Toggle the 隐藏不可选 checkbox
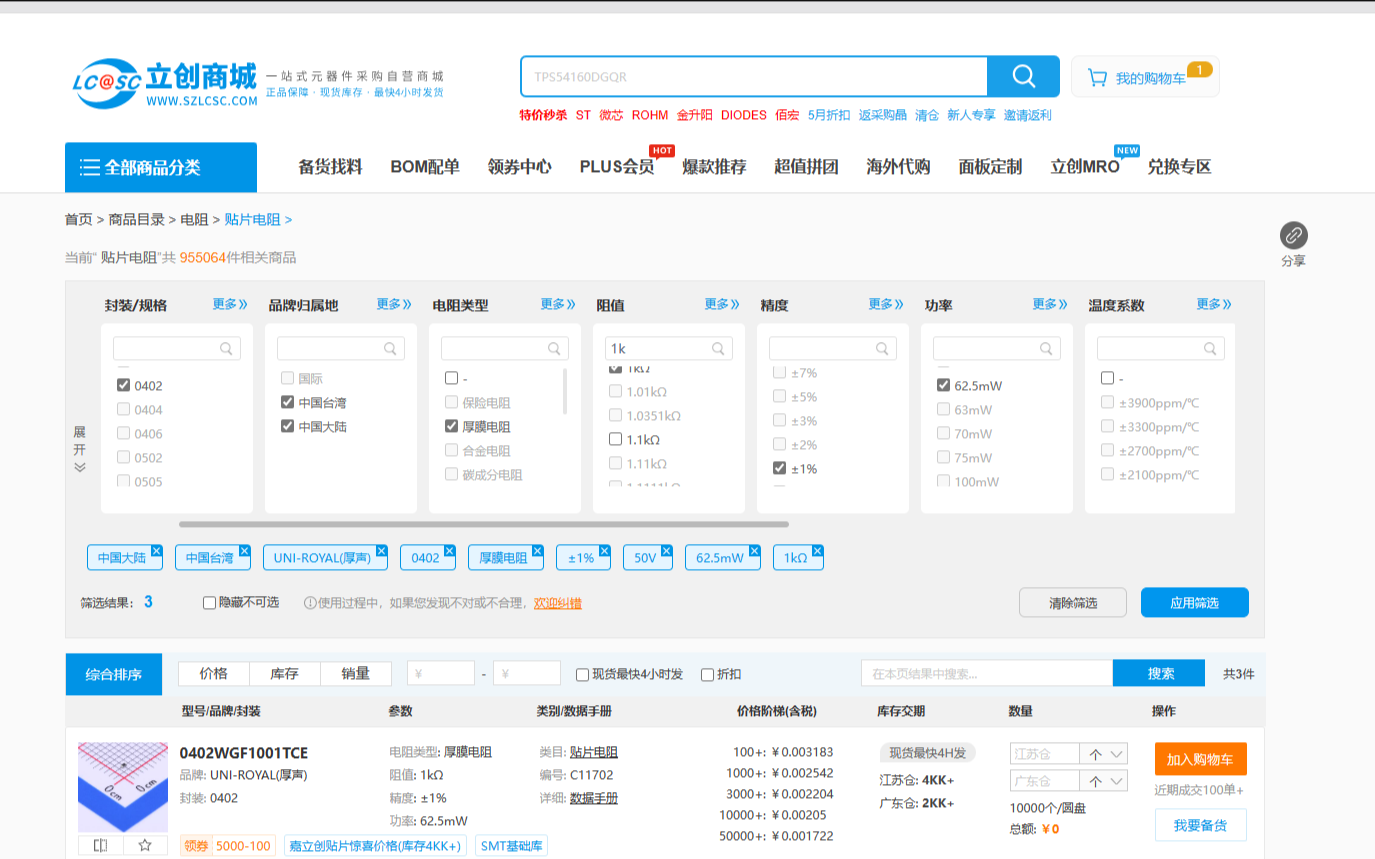 [209, 603]
